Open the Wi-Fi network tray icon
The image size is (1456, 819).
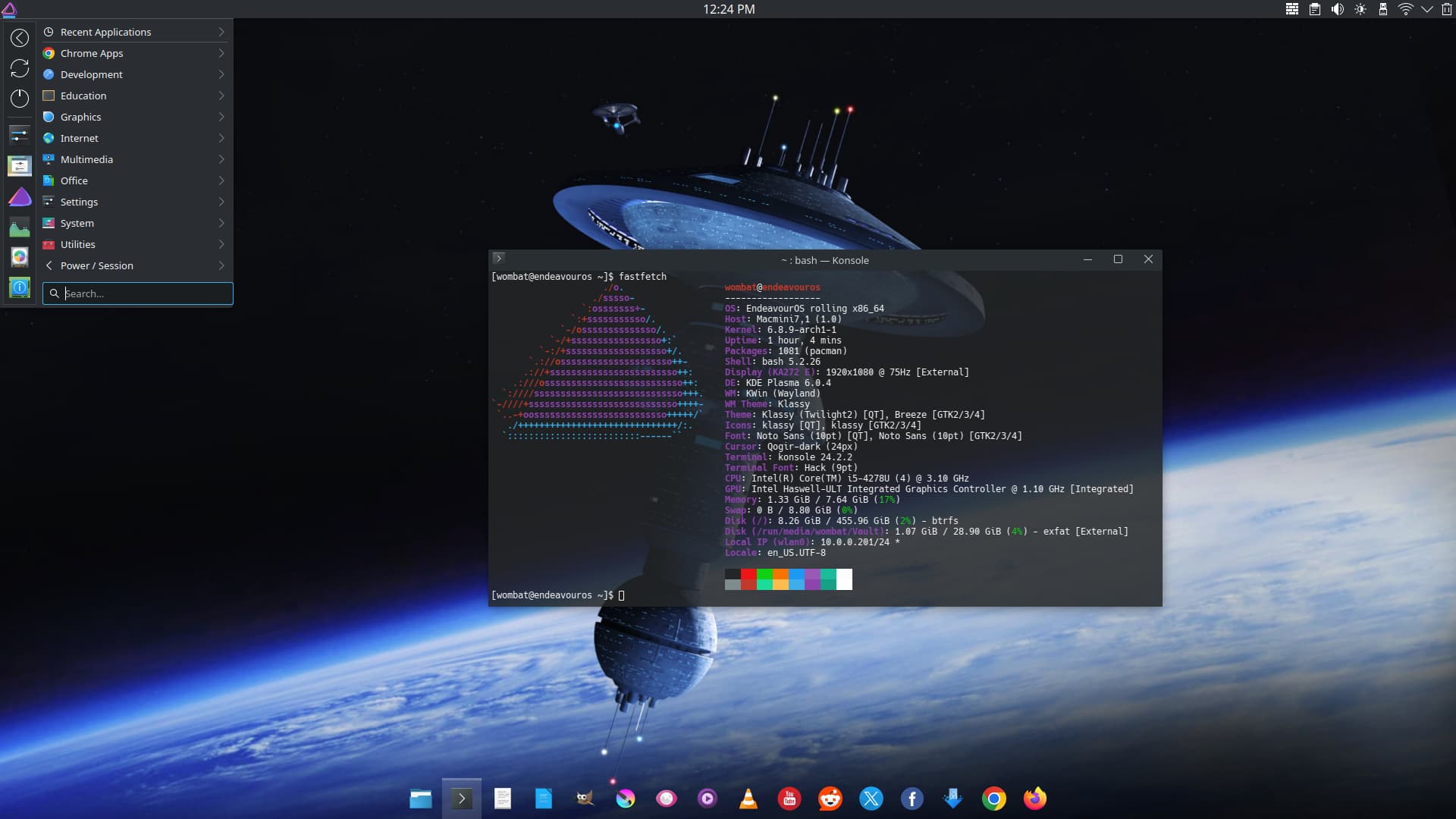(1405, 9)
